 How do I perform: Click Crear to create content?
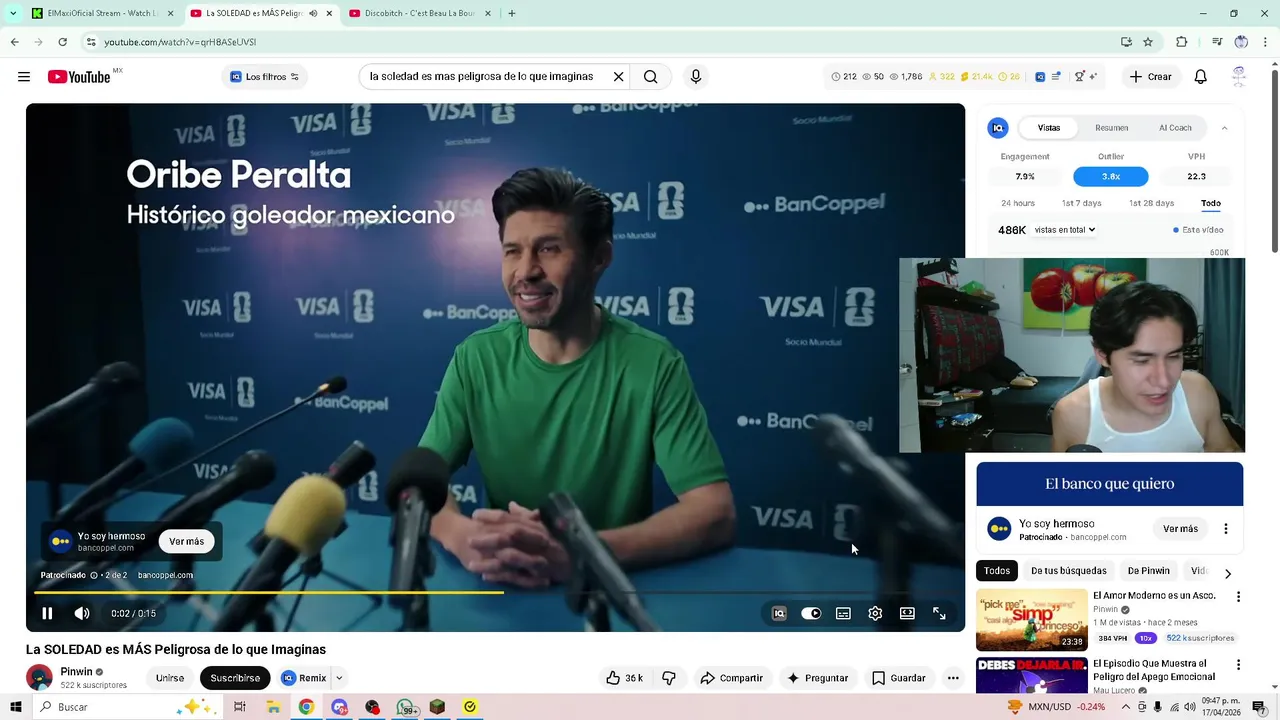click(1150, 77)
